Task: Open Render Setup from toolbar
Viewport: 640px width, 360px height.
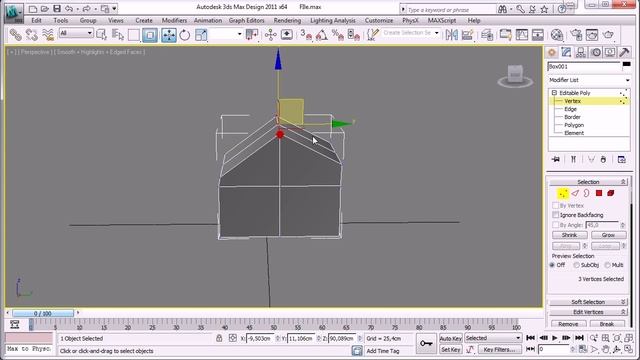Action: tap(576, 35)
